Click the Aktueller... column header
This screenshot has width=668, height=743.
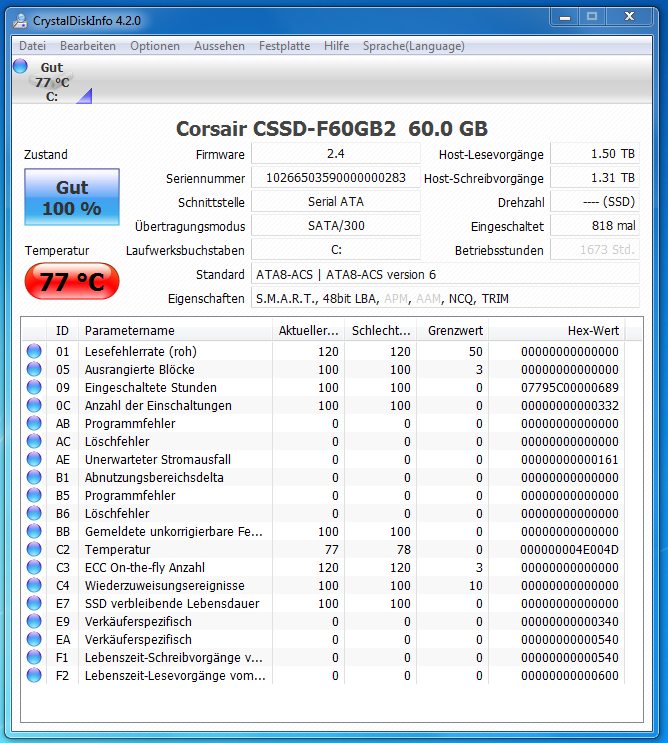pyautogui.click(x=308, y=330)
